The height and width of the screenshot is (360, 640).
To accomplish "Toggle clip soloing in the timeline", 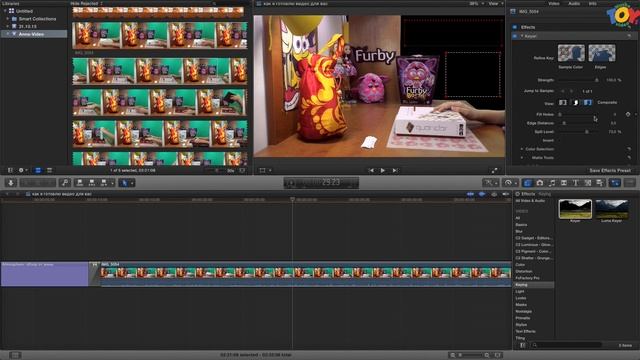I will point(494,194).
